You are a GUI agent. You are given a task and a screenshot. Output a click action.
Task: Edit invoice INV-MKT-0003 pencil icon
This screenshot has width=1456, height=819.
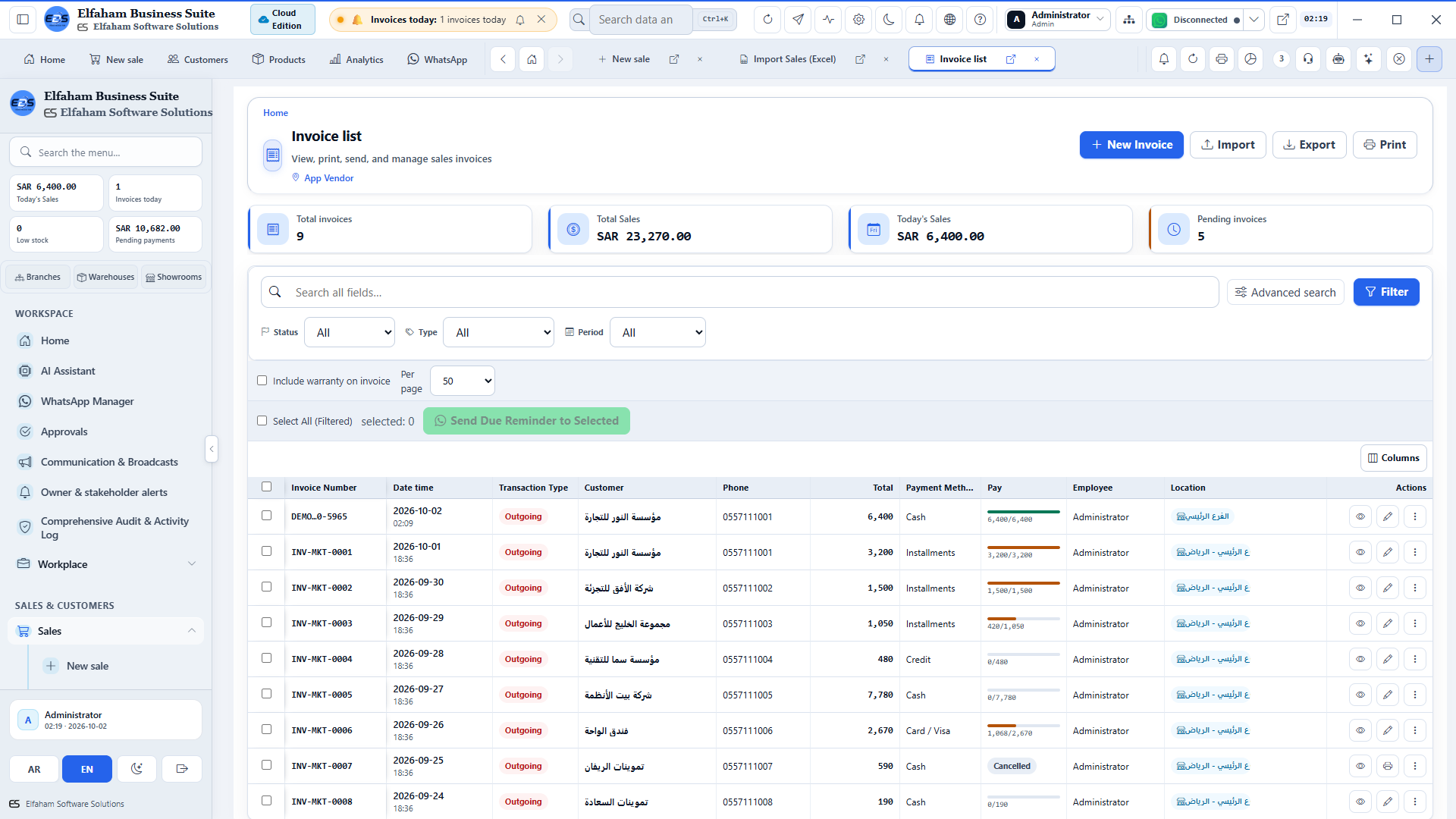coord(1388,624)
